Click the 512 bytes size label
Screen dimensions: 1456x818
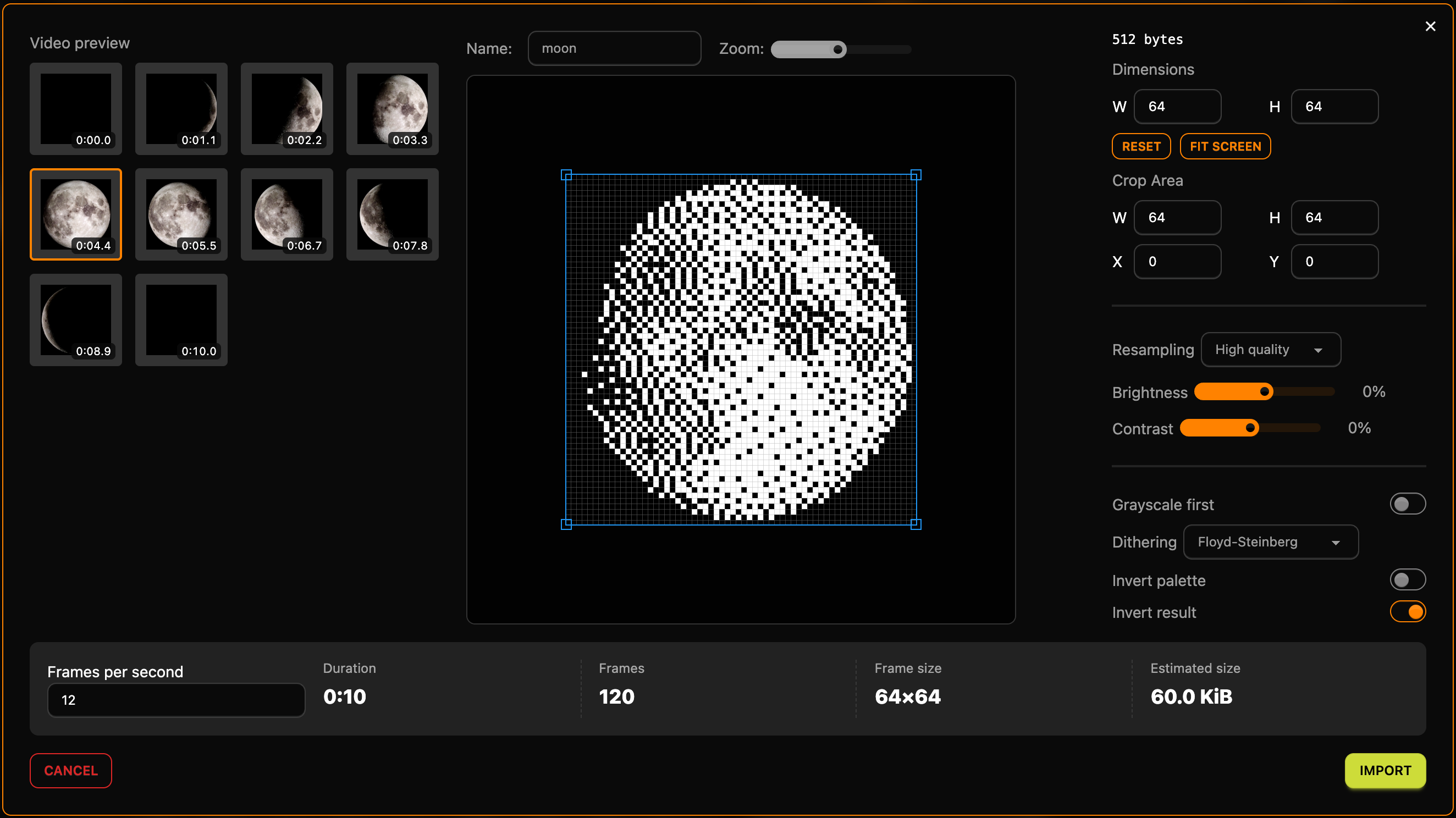(1148, 40)
